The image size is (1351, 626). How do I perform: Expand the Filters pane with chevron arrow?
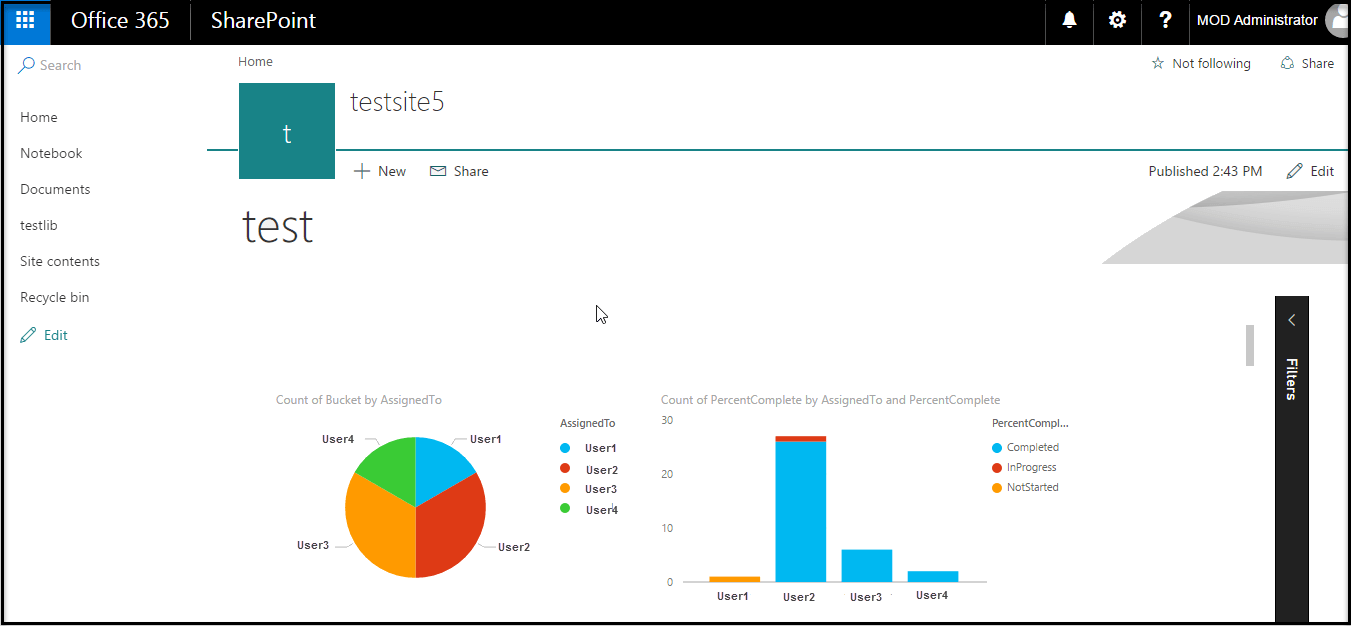(1291, 320)
